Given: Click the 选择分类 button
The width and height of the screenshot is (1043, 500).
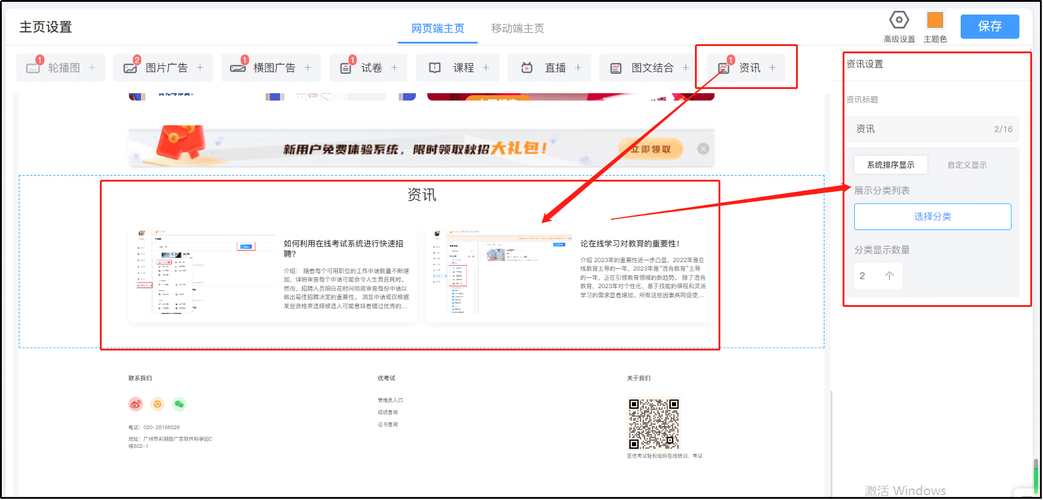Looking at the screenshot, I should (x=932, y=216).
